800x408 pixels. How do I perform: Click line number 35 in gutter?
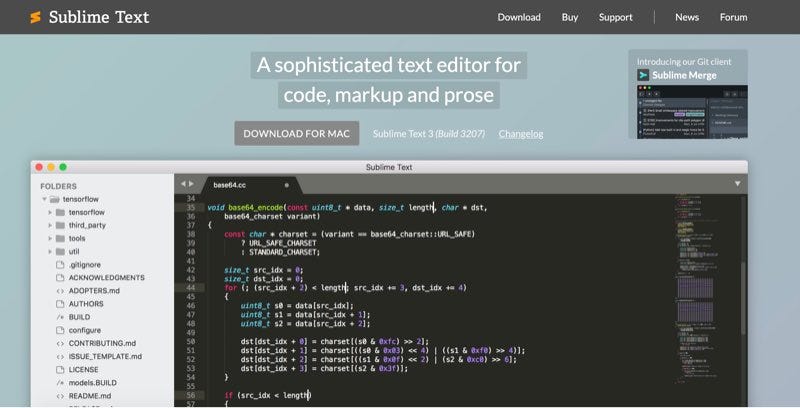[190, 208]
